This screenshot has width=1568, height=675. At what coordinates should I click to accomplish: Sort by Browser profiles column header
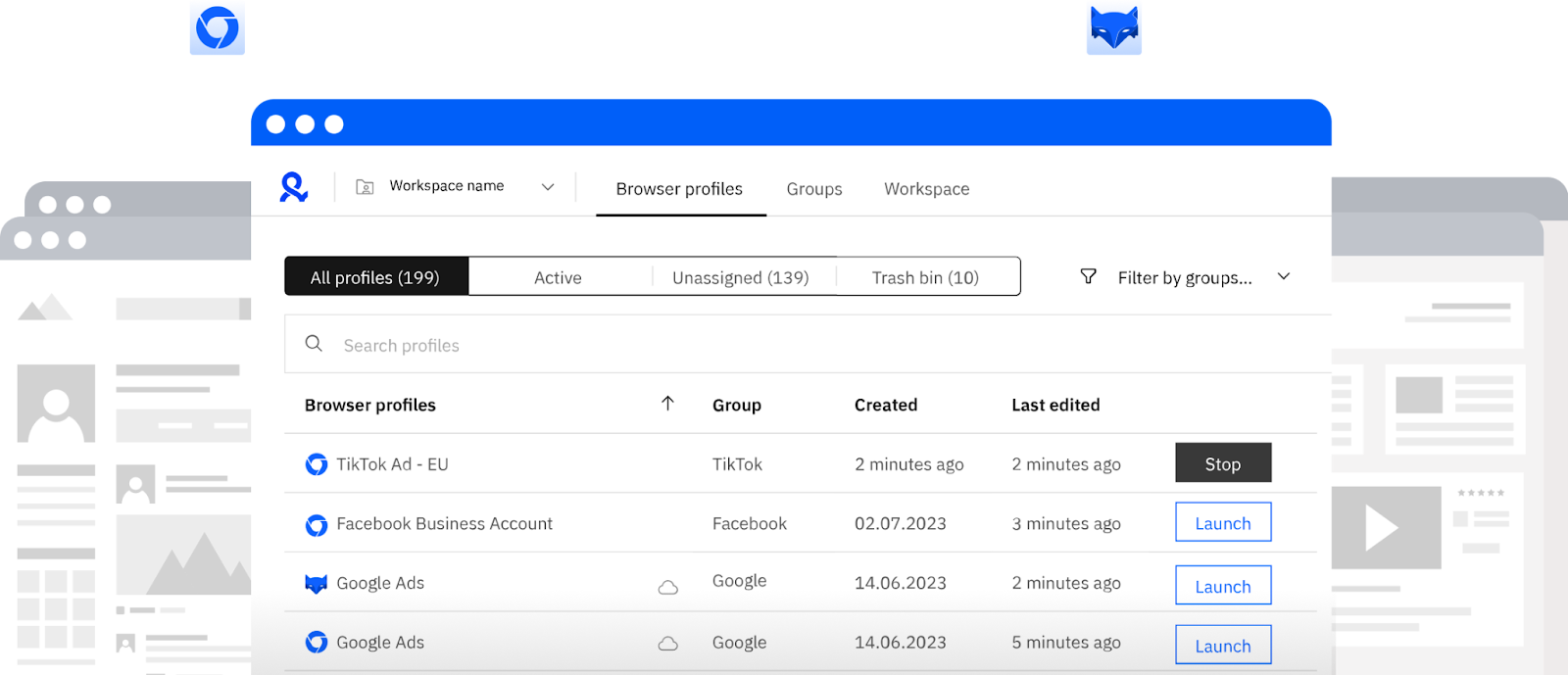[x=370, y=406]
